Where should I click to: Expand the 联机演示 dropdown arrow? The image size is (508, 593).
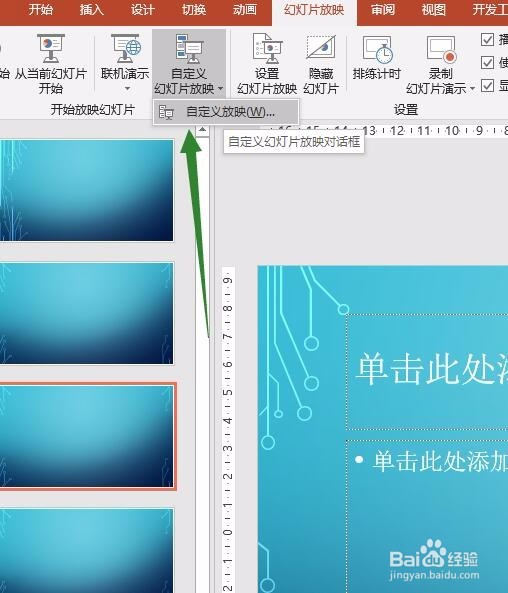pyautogui.click(x=127, y=89)
